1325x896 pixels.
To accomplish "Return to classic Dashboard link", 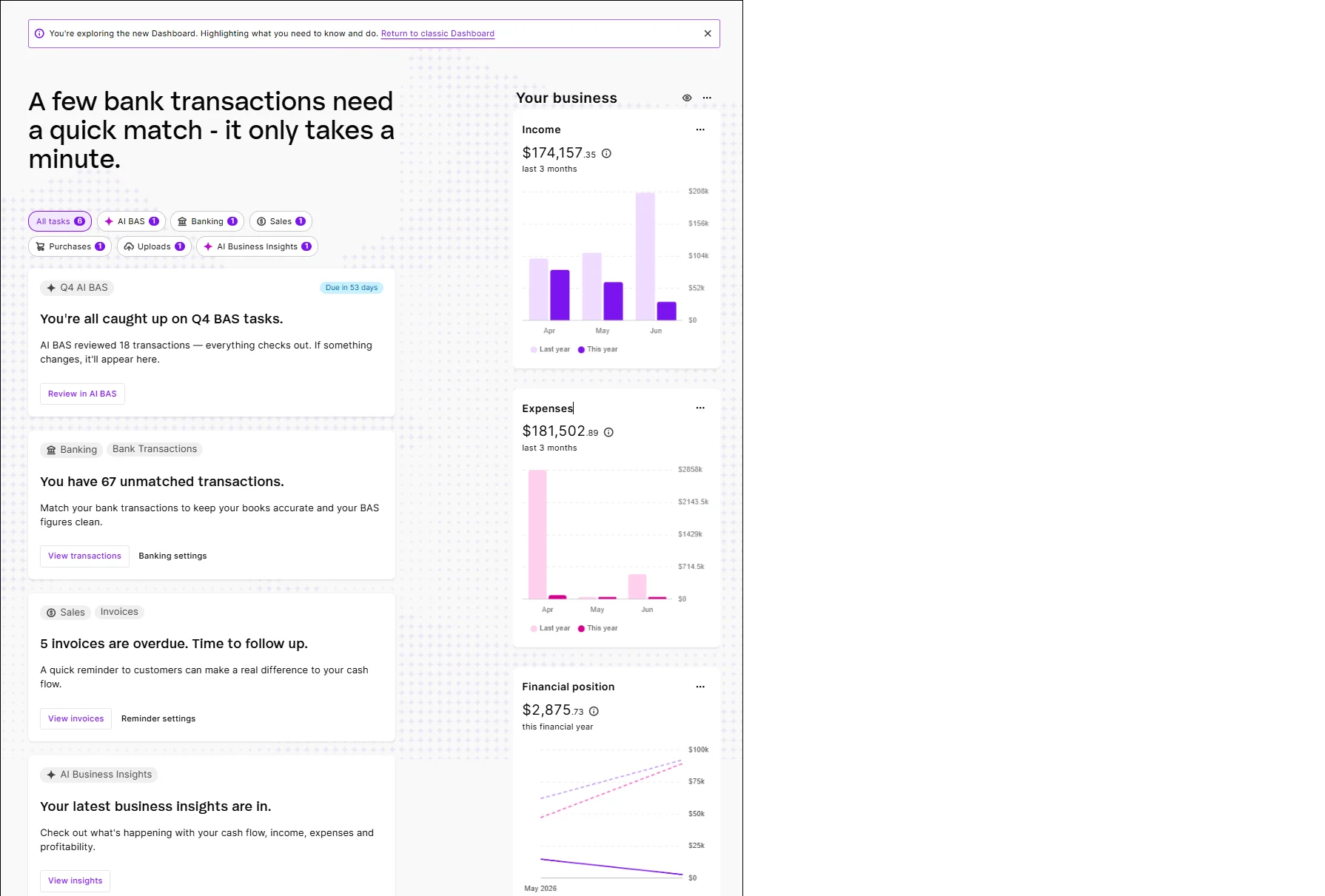I will tap(437, 33).
